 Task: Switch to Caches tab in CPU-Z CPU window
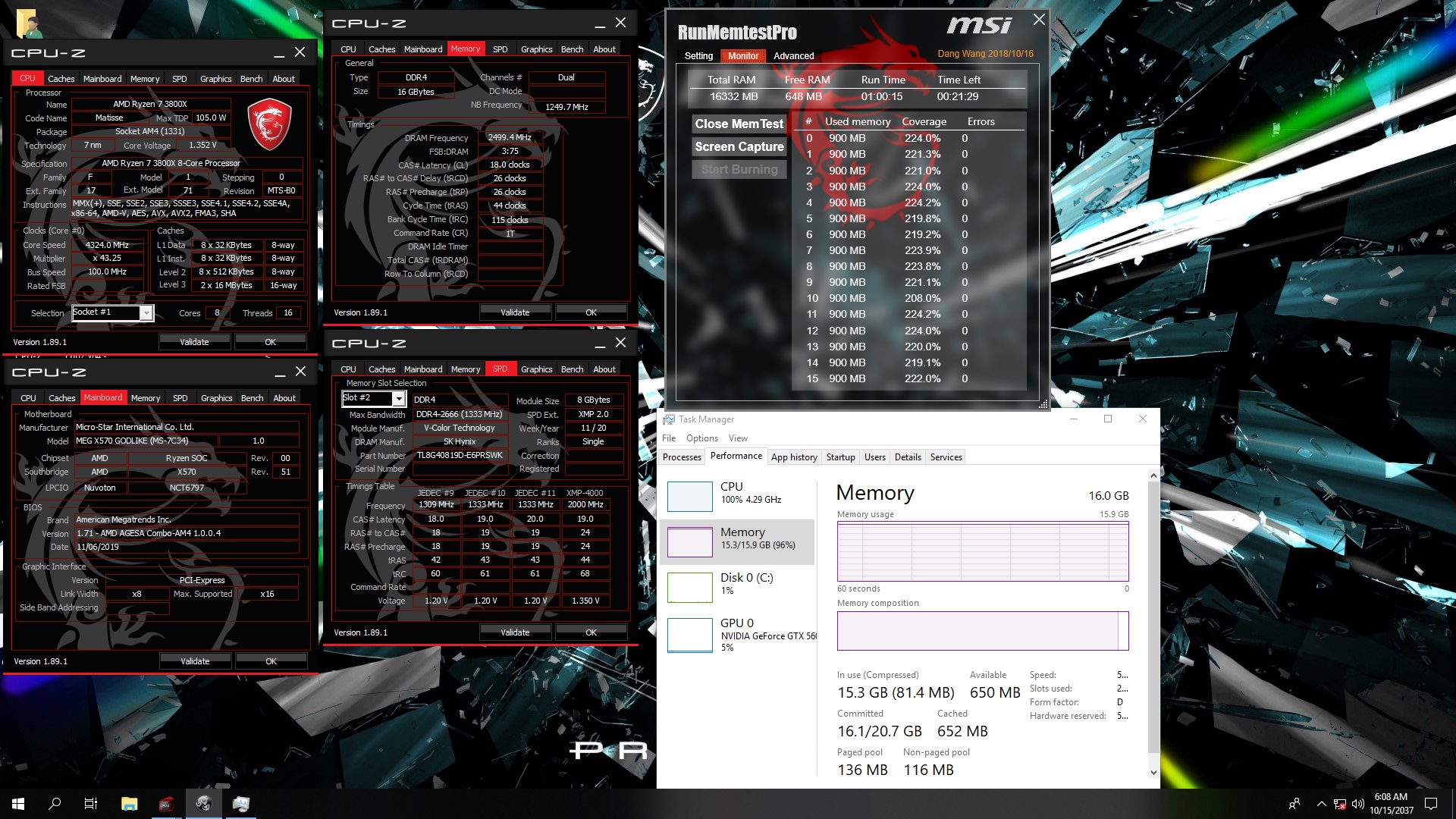61,79
